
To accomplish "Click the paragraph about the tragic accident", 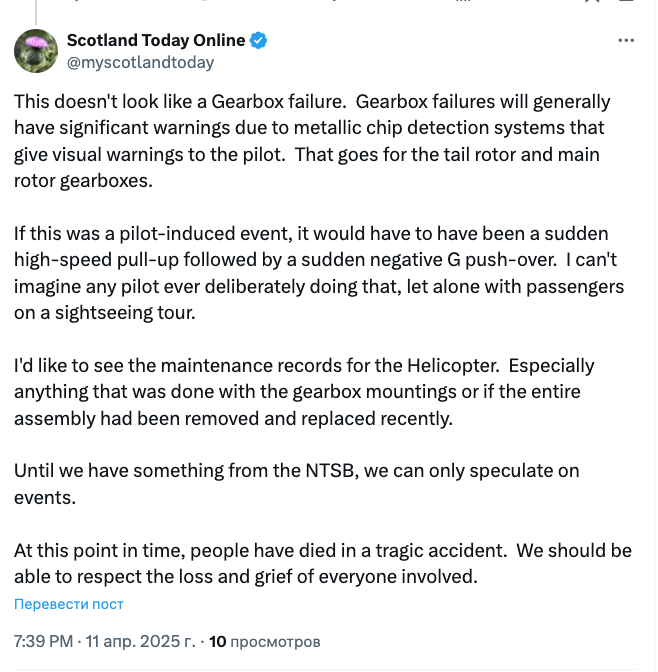I will (x=323, y=563).
